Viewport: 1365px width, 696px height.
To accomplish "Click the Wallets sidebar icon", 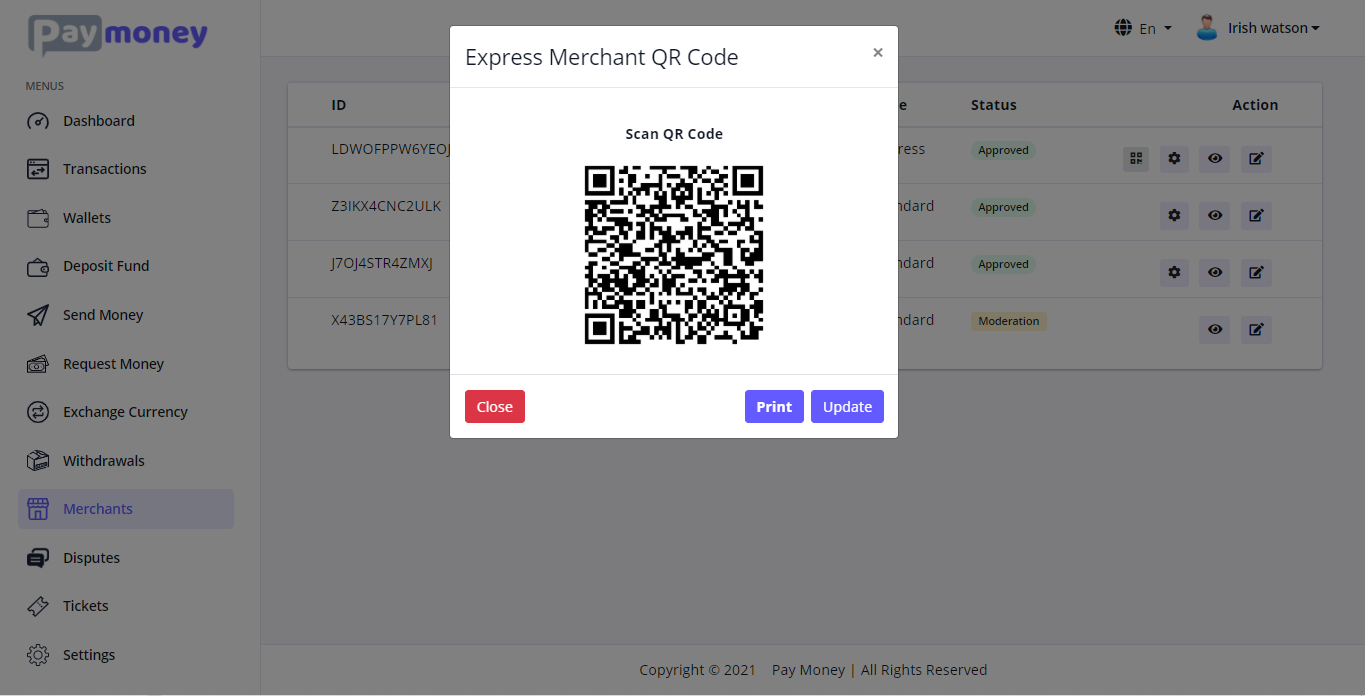I will [37, 217].
